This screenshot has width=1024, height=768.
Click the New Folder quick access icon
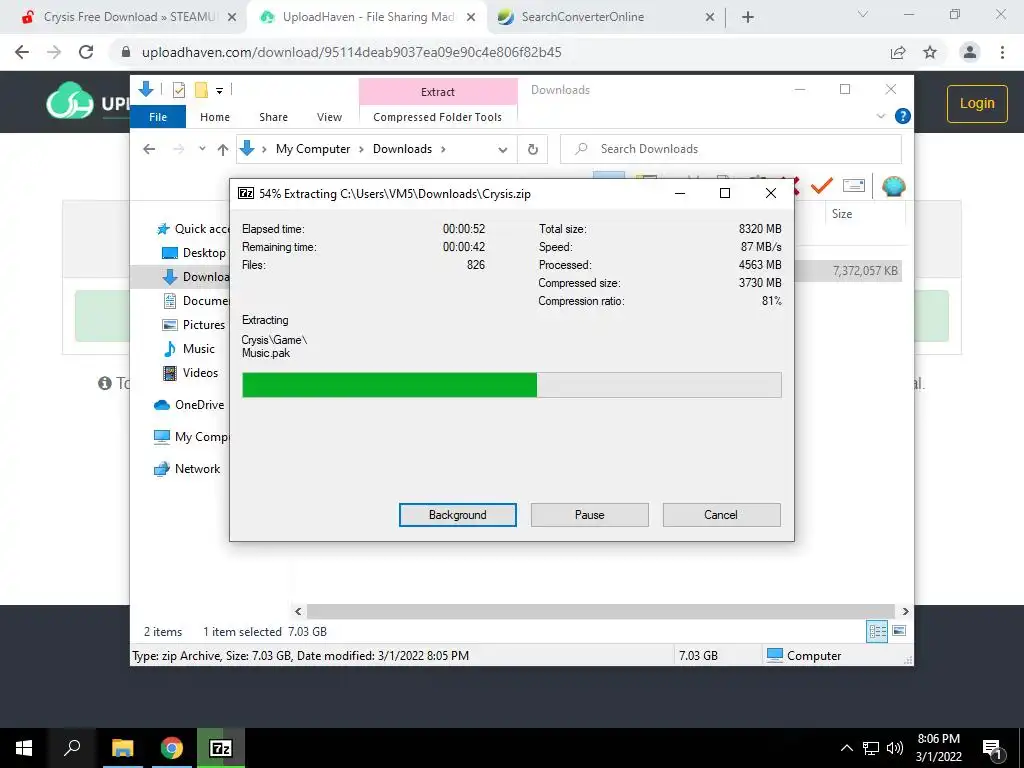[201, 90]
